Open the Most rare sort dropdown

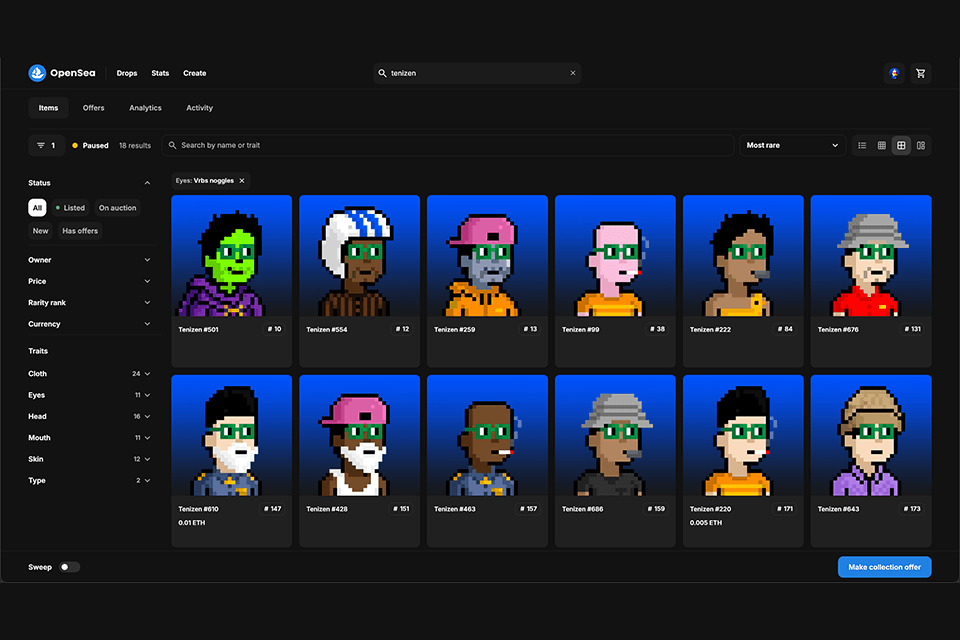[792, 146]
